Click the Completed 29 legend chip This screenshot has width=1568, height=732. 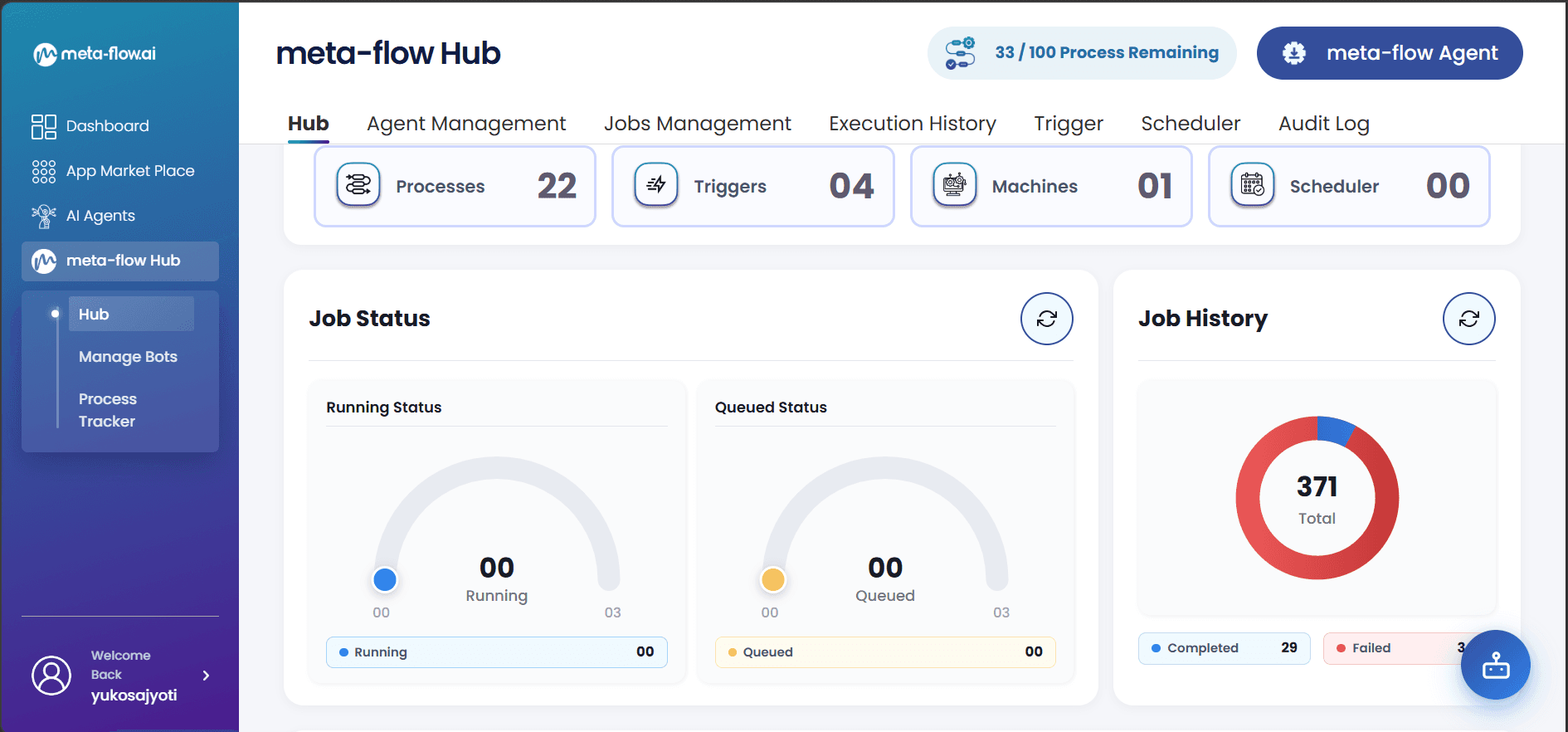click(x=1225, y=648)
